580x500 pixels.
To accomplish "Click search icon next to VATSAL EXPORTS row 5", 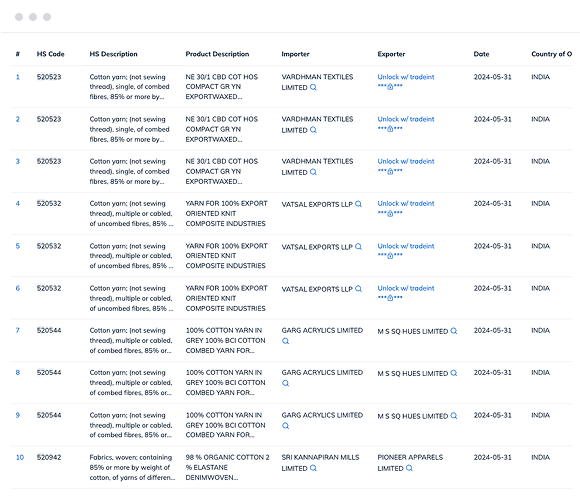I will click(358, 246).
